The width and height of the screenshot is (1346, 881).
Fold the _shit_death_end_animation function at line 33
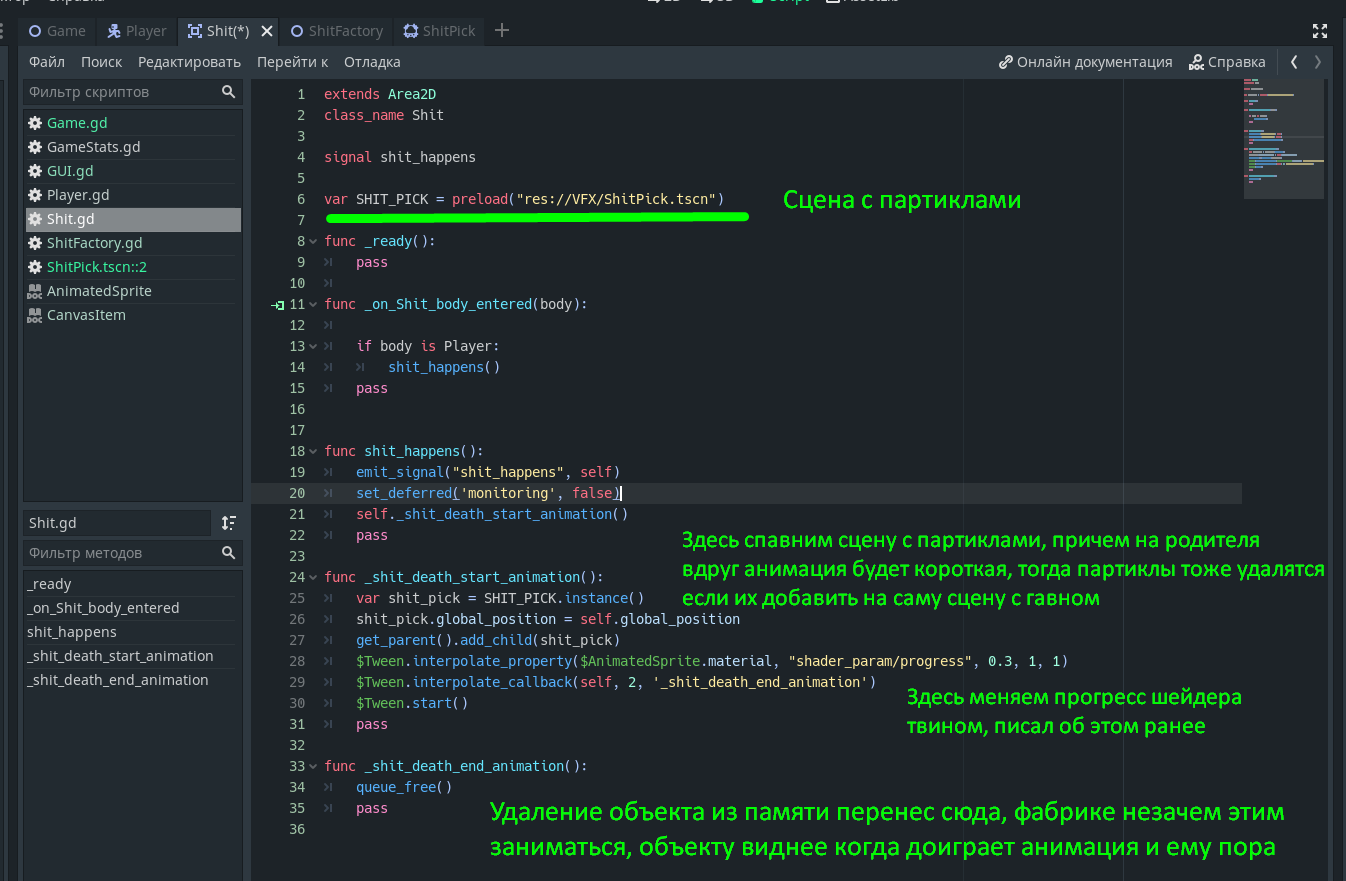[313, 766]
